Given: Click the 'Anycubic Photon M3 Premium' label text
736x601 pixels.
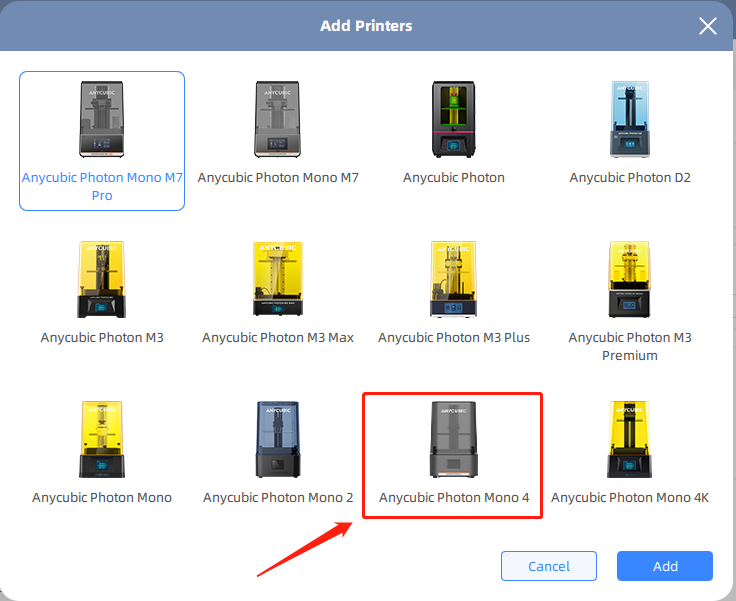Looking at the screenshot, I should [x=630, y=347].
